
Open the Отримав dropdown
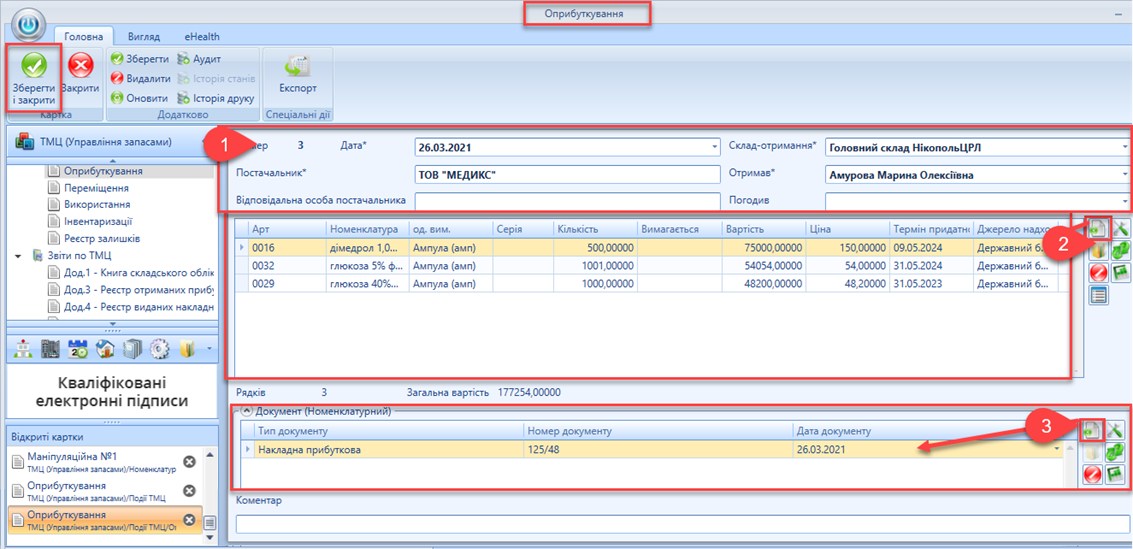(x=1126, y=174)
